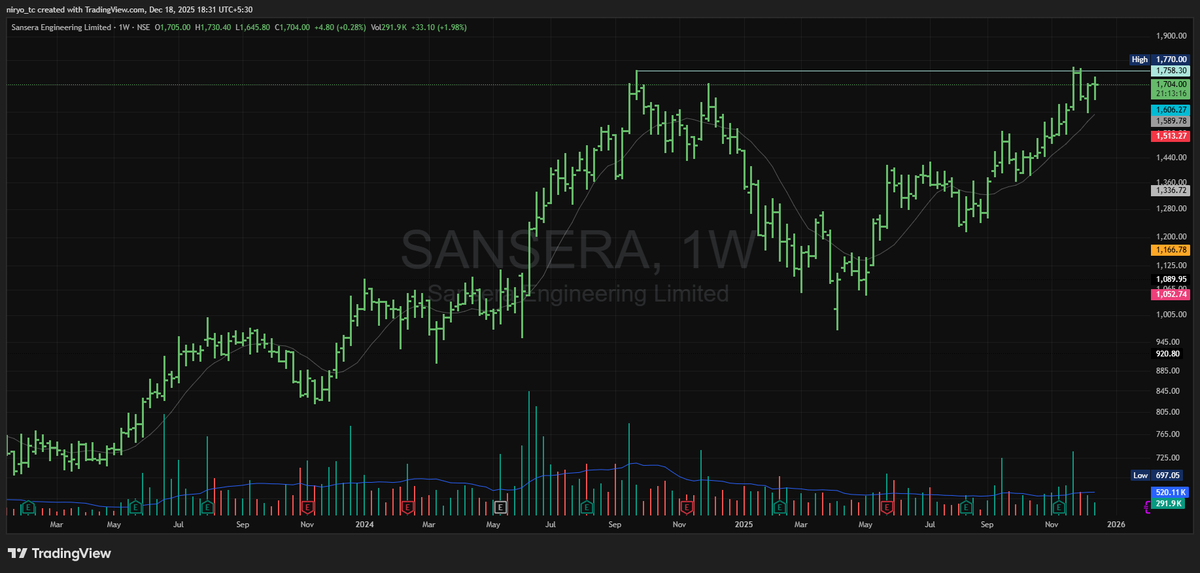Open the earnings marker above the Nov 2023 label
Screen dimensions: 1200x573
tap(306, 507)
